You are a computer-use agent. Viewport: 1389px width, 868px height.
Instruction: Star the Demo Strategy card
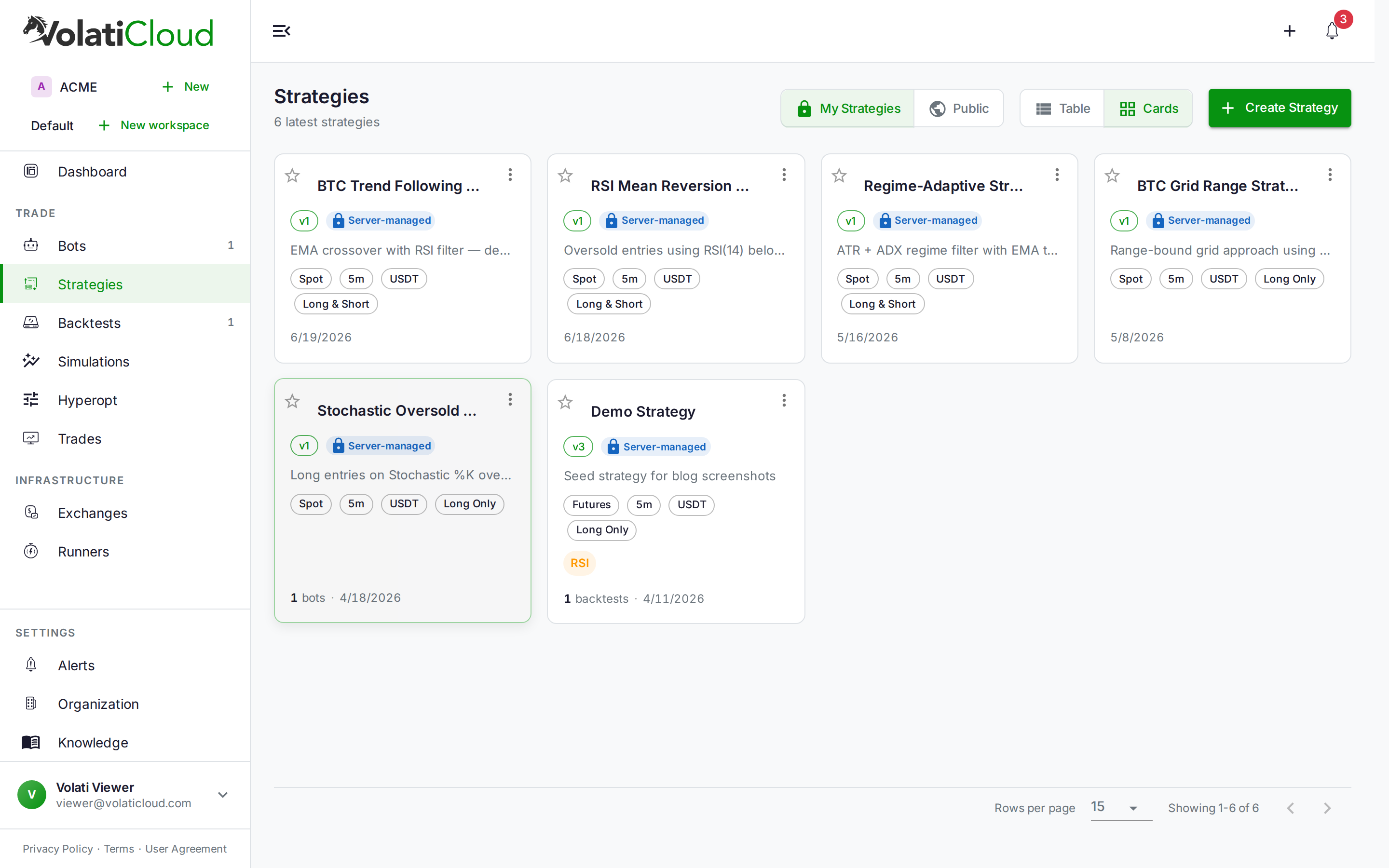[x=565, y=402]
